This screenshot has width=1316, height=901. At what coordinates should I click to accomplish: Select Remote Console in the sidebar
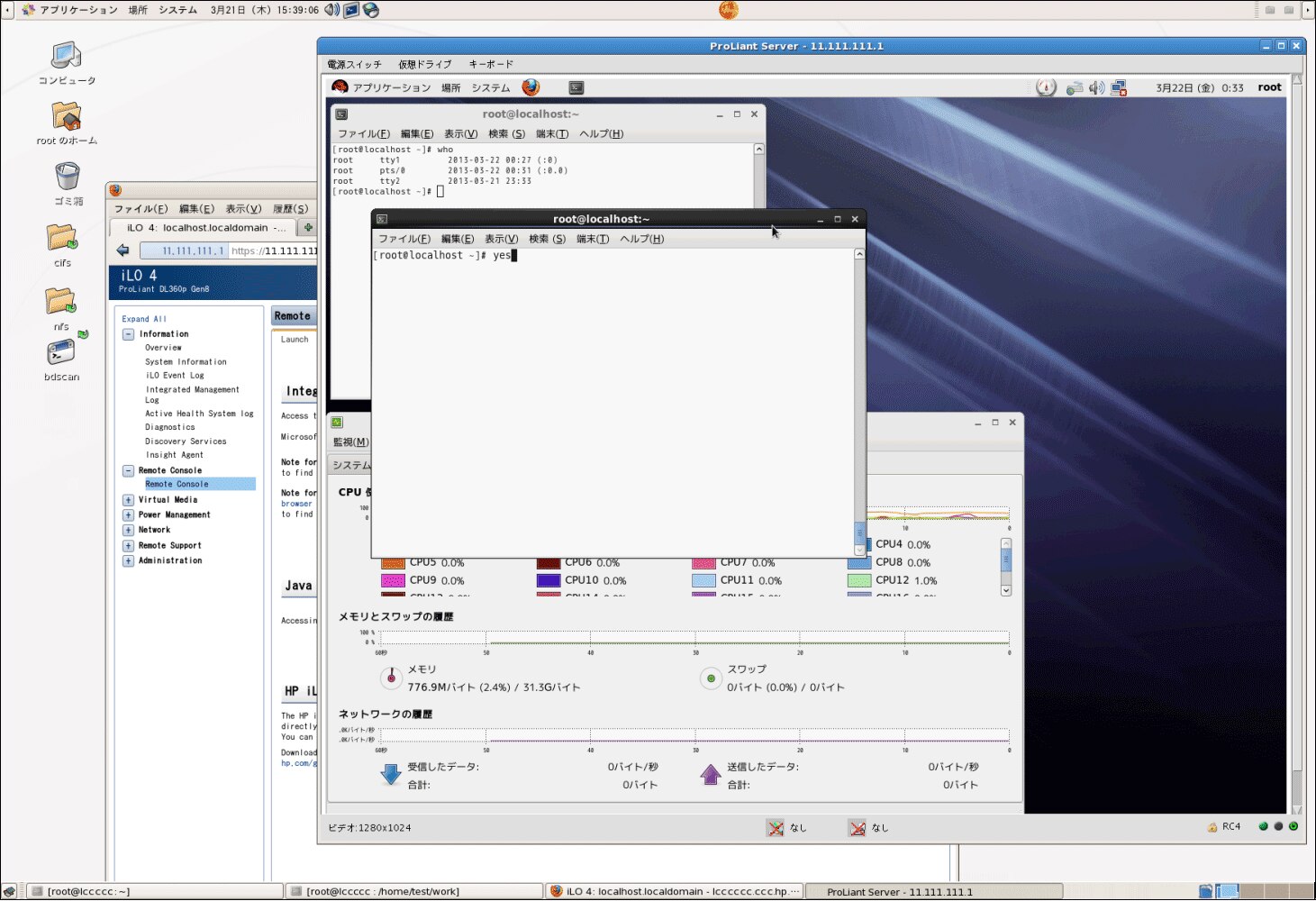coord(177,485)
